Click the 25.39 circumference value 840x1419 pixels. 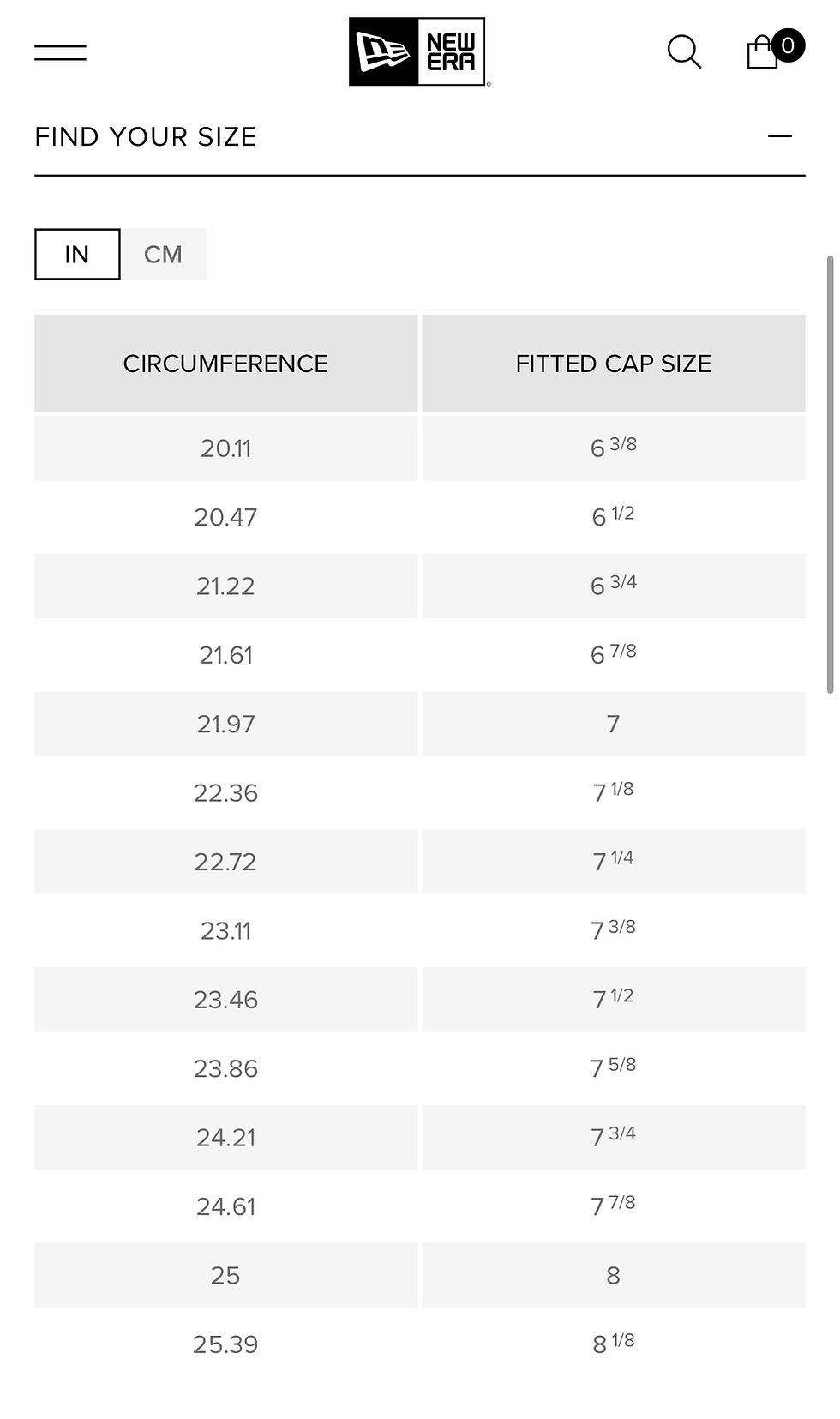click(225, 1344)
